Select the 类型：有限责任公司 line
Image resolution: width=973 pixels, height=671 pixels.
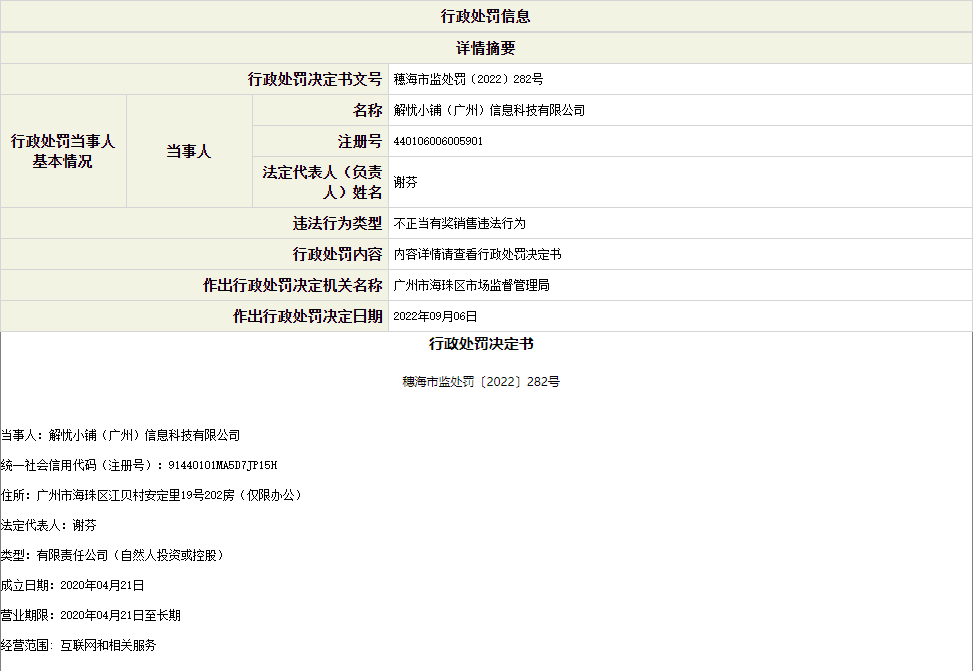coord(113,555)
